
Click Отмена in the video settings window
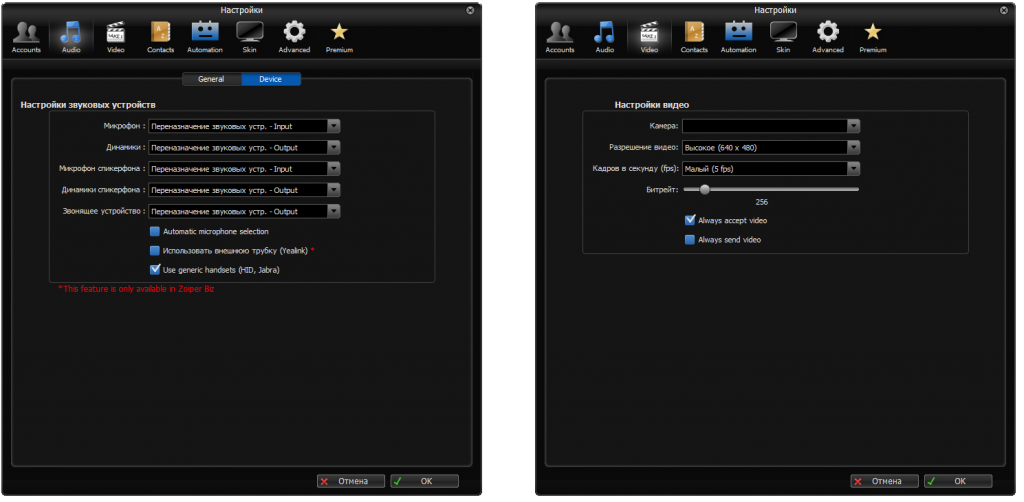click(x=884, y=481)
